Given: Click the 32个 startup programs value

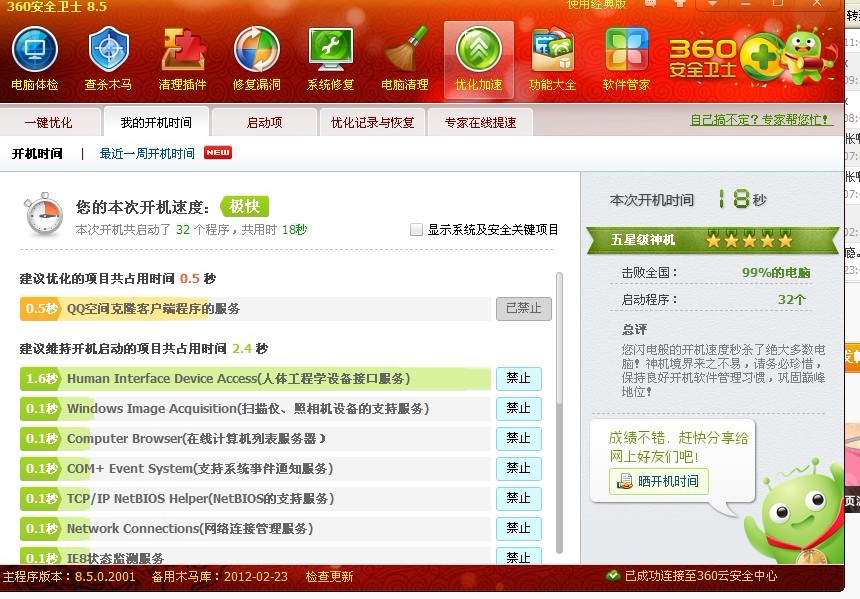Looking at the screenshot, I should 792,300.
